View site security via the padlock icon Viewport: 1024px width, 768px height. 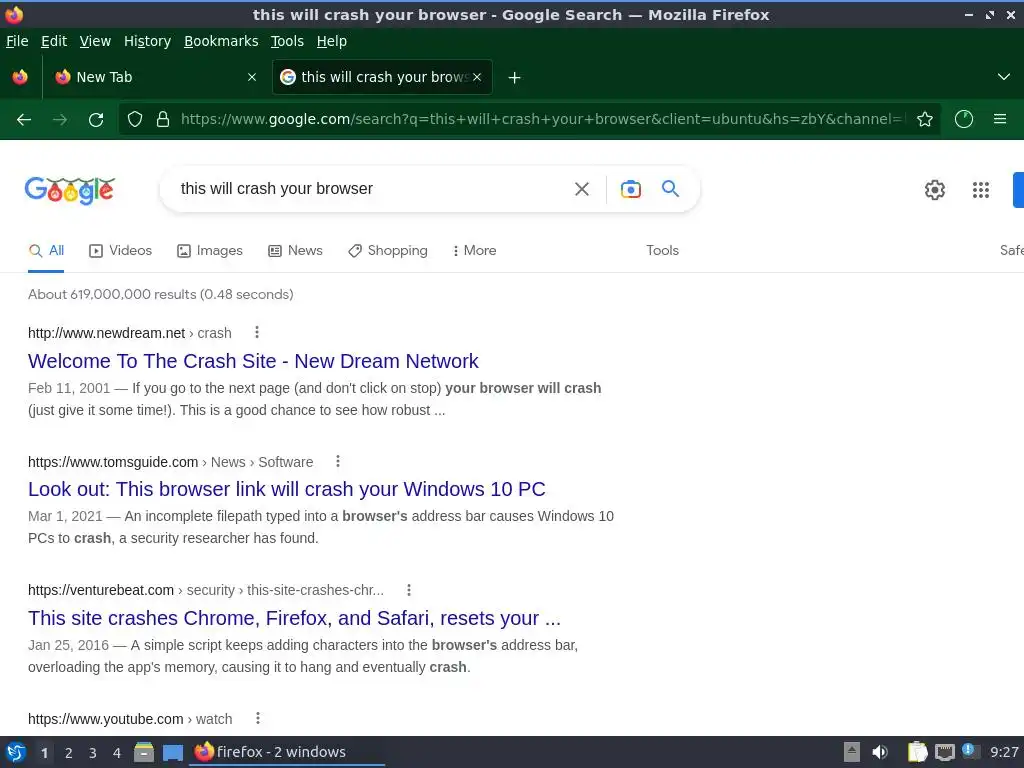(163, 119)
